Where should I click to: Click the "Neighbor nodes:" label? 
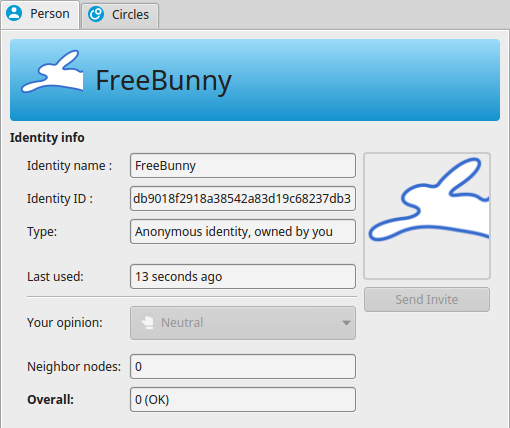coord(74,366)
